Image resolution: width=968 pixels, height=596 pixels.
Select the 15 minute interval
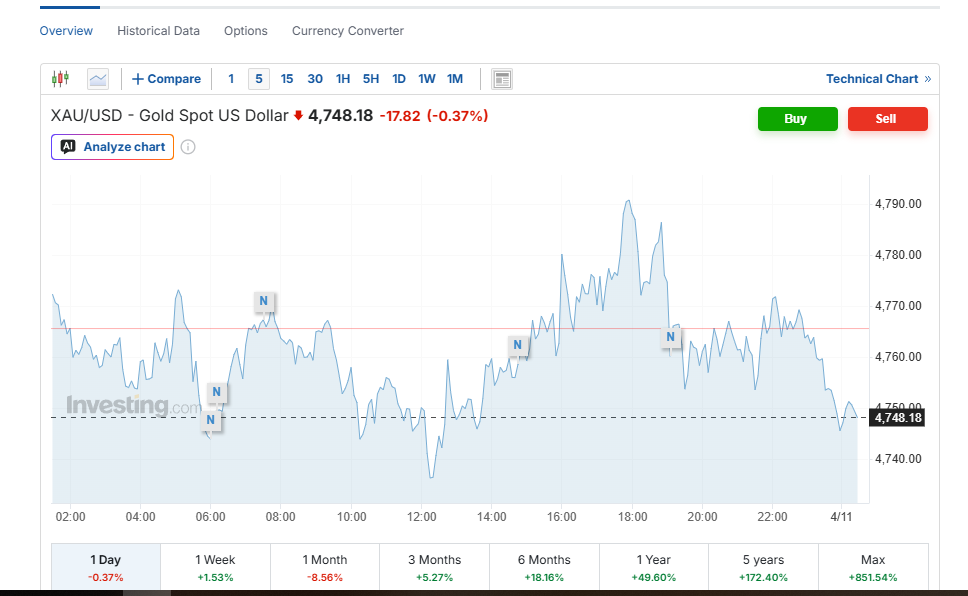pyautogui.click(x=287, y=79)
